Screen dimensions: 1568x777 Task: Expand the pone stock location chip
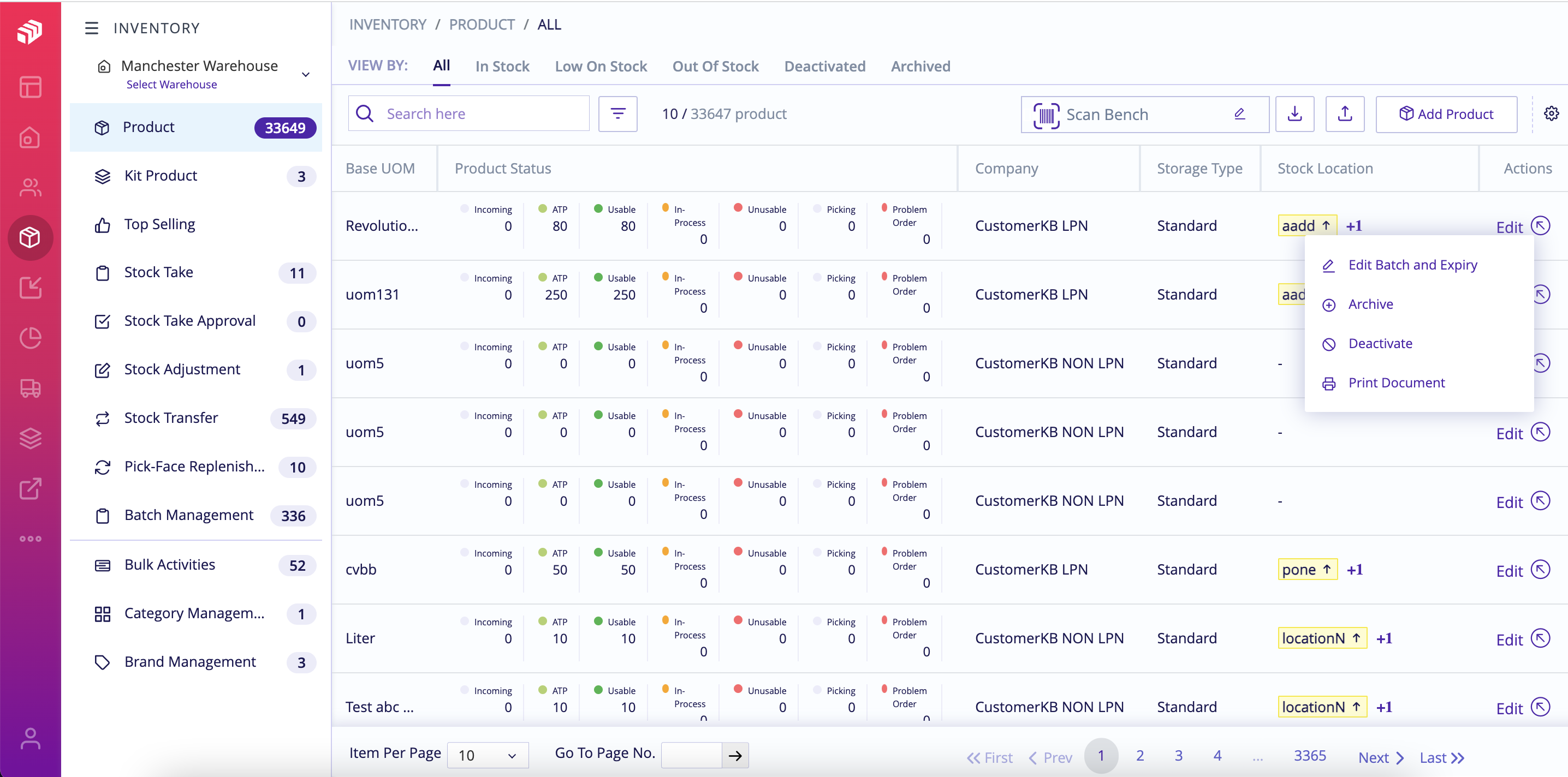(1308, 570)
